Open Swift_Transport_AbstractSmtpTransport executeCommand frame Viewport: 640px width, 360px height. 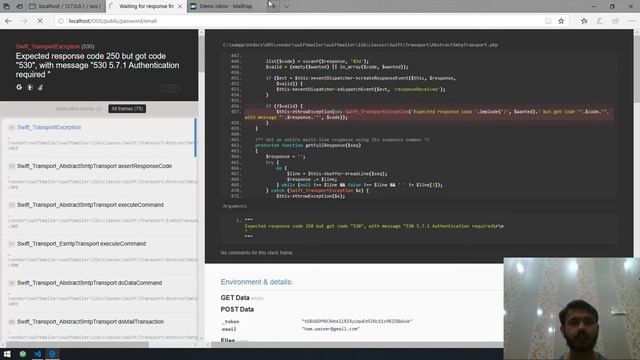(x=99, y=215)
